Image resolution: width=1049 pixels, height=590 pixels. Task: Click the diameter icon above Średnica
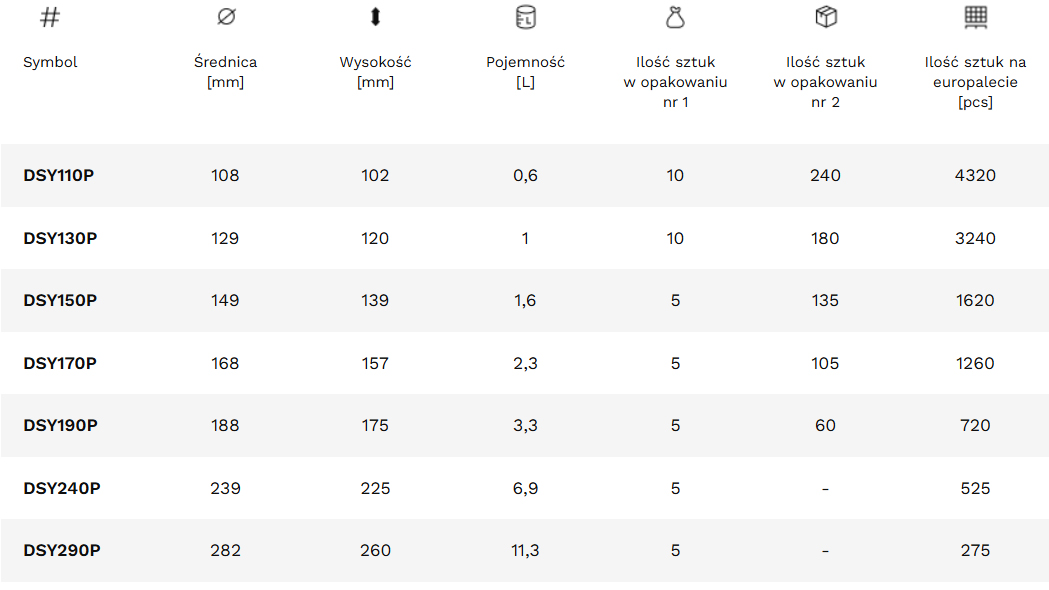pyautogui.click(x=225, y=17)
